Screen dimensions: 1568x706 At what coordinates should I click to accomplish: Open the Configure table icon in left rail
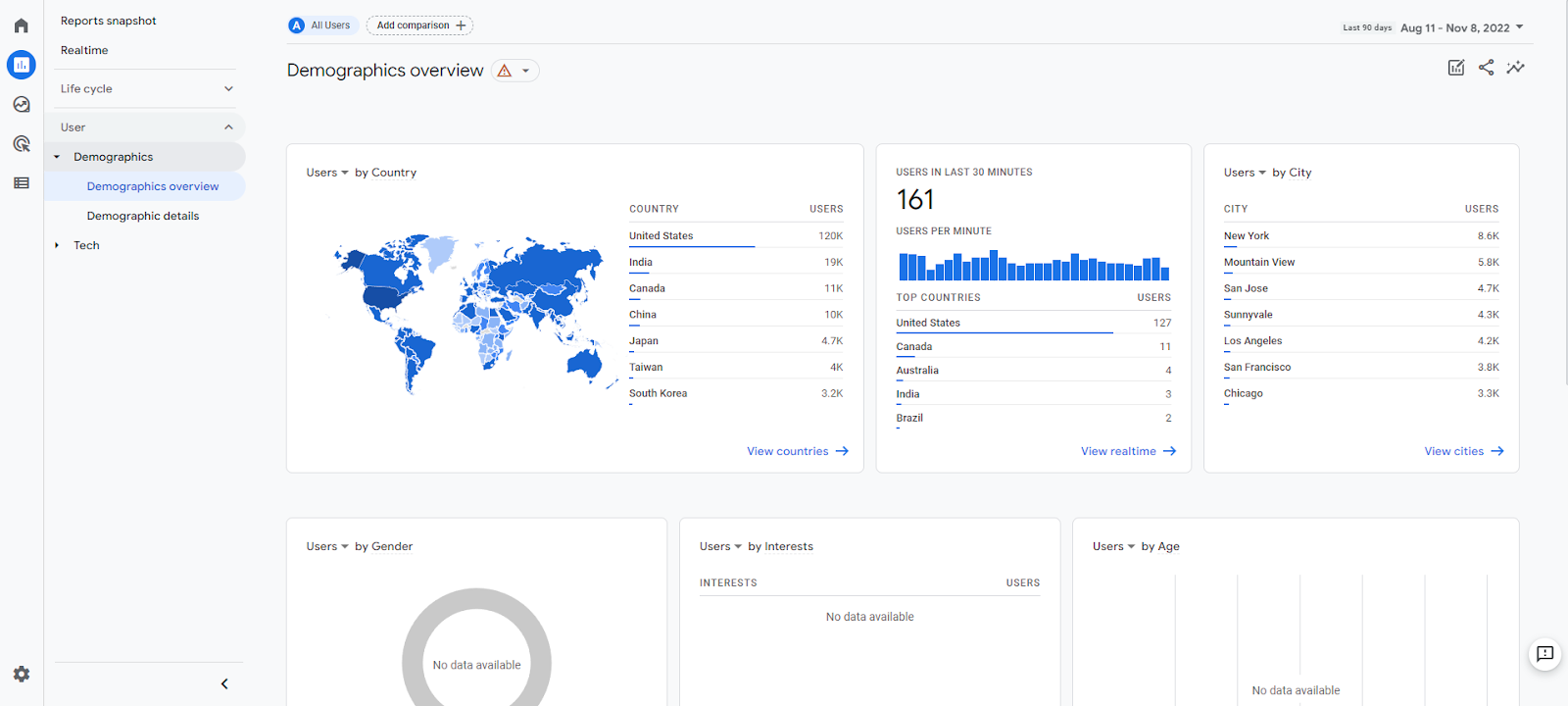(x=22, y=182)
